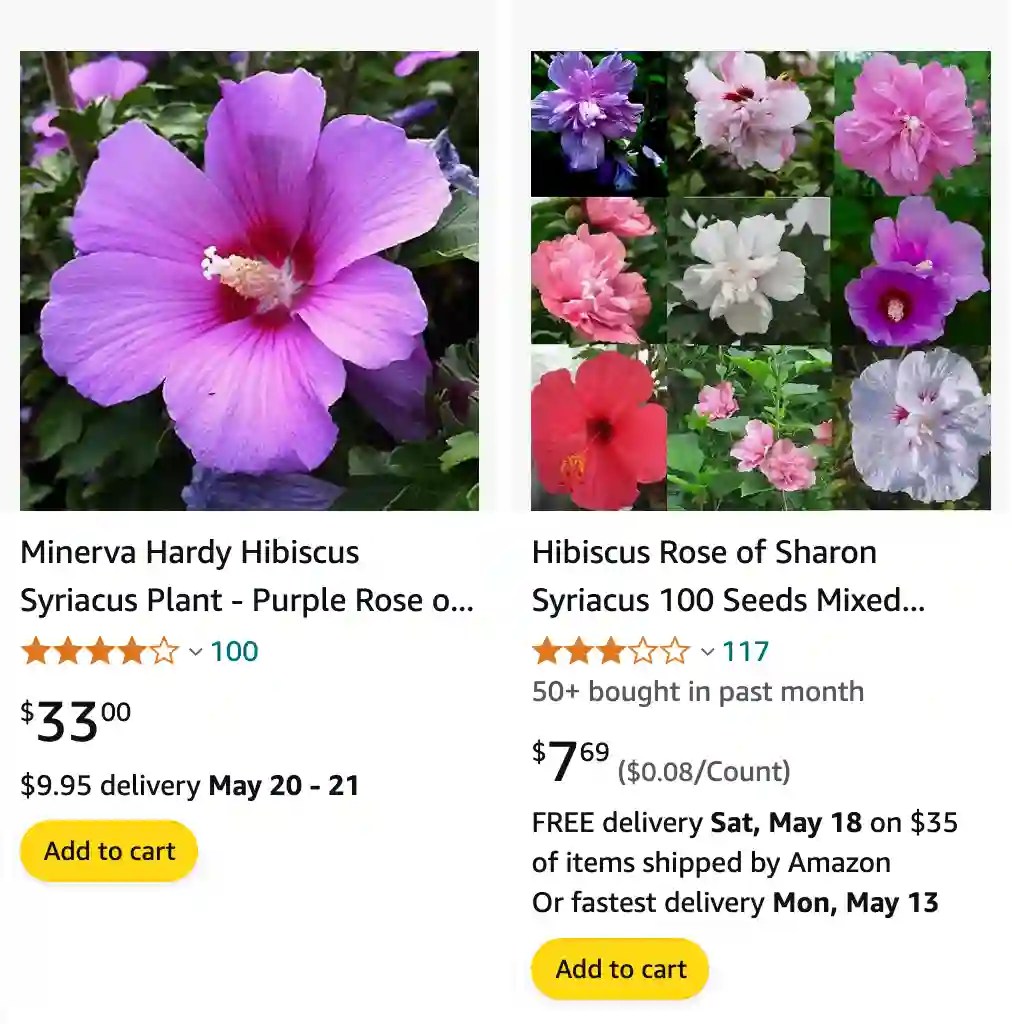Open the 100 reviews link
The image size is (1012, 1024).
[x=235, y=650]
